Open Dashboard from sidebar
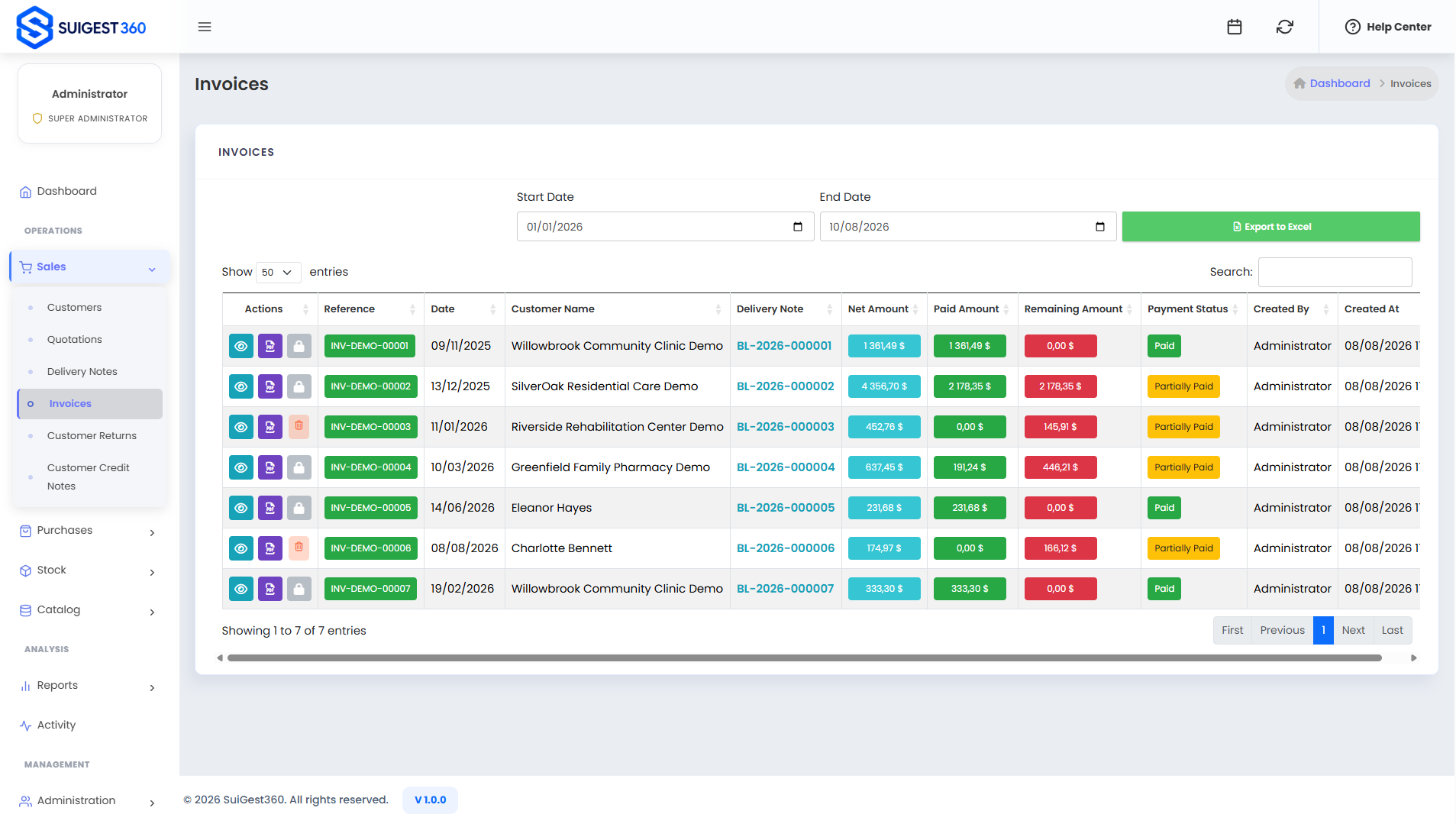Image resolution: width=1456 pixels, height=824 pixels. point(66,192)
